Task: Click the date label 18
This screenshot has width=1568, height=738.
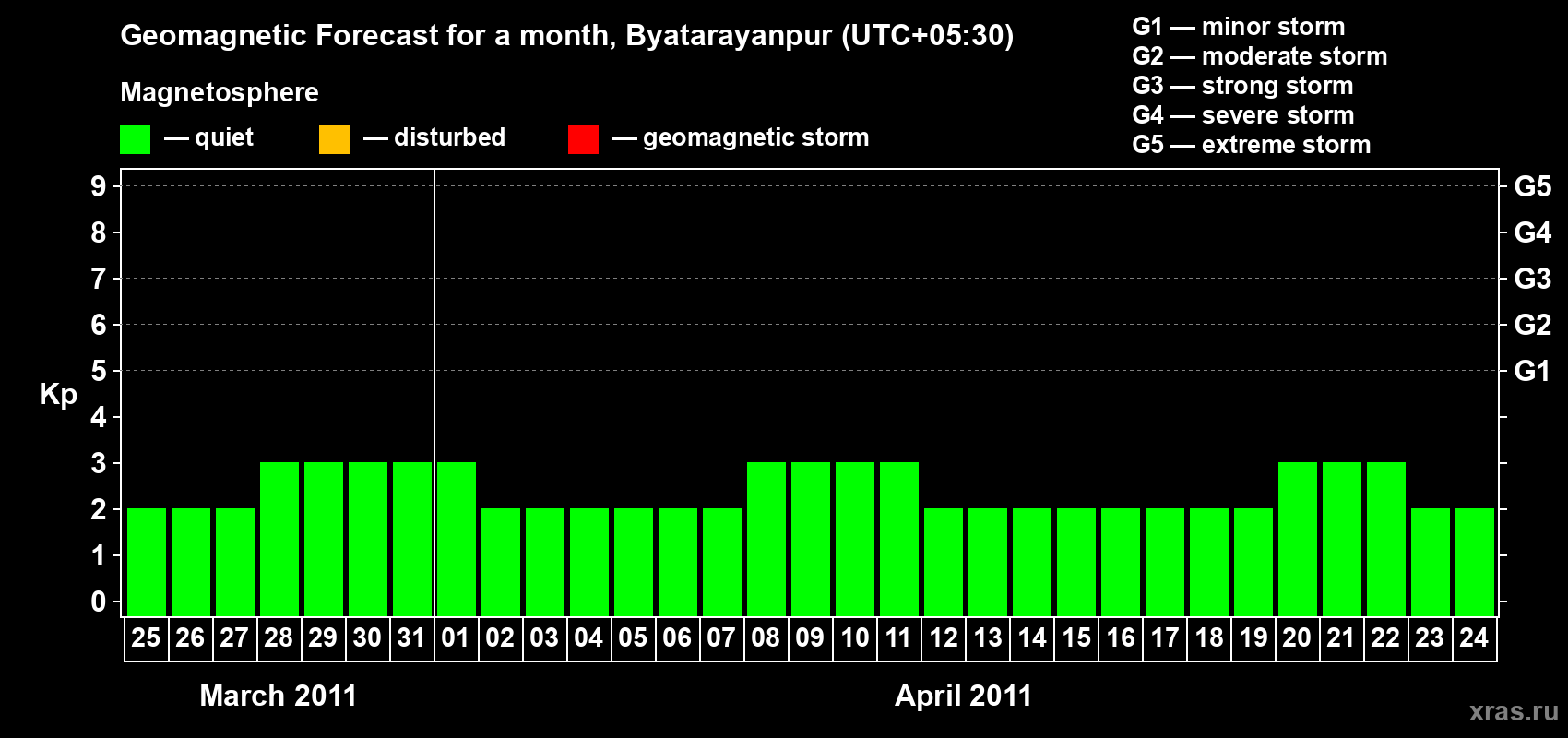Action: coord(1208,638)
